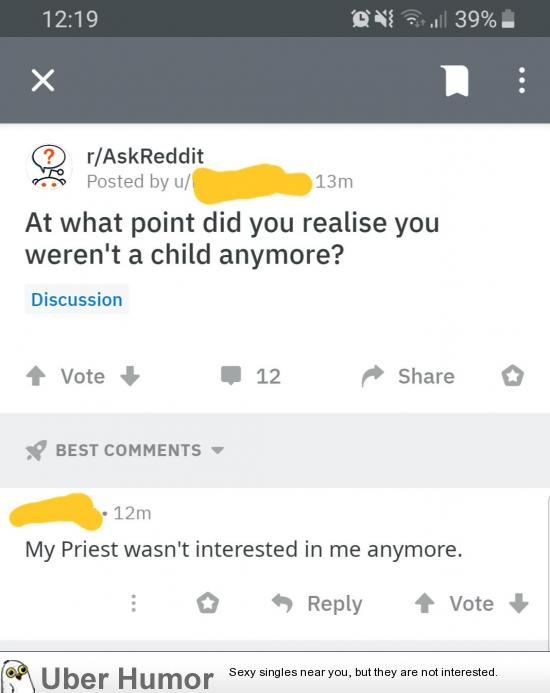Image resolution: width=550 pixels, height=693 pixels.
Task: Open the post title text
Action: (x=233, y=239)
